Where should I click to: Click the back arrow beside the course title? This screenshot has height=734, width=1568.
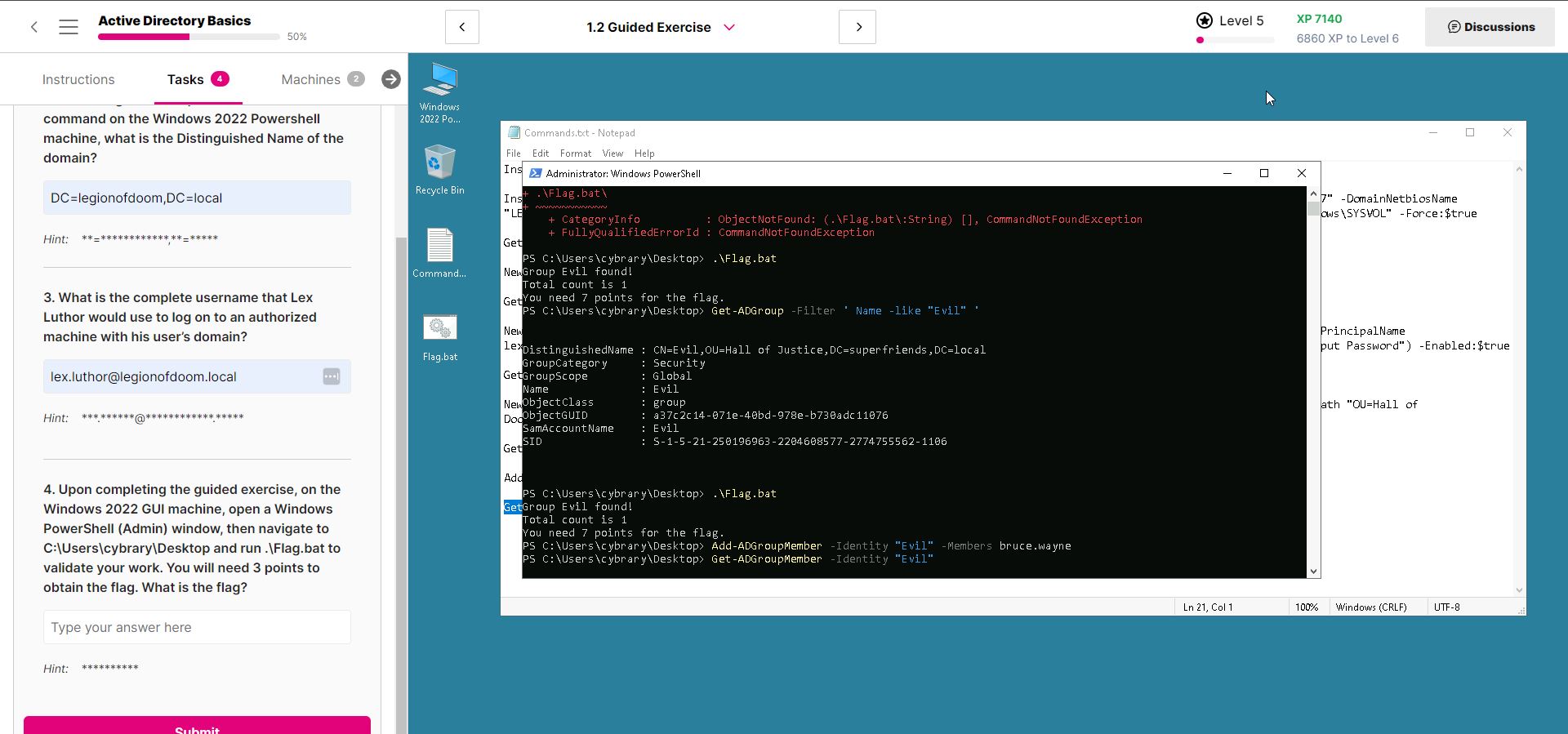tap(34, 27)
